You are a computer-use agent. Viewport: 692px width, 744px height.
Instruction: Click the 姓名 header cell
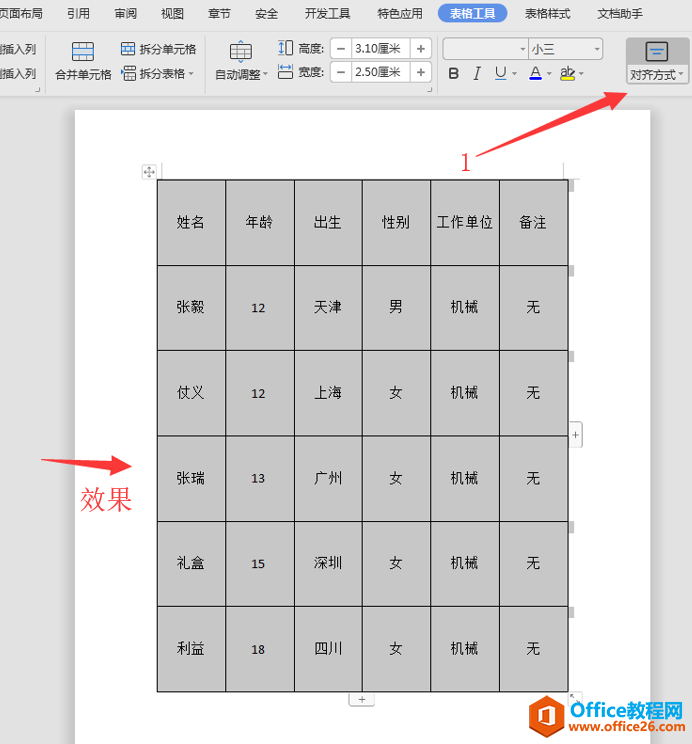[191, 223]
